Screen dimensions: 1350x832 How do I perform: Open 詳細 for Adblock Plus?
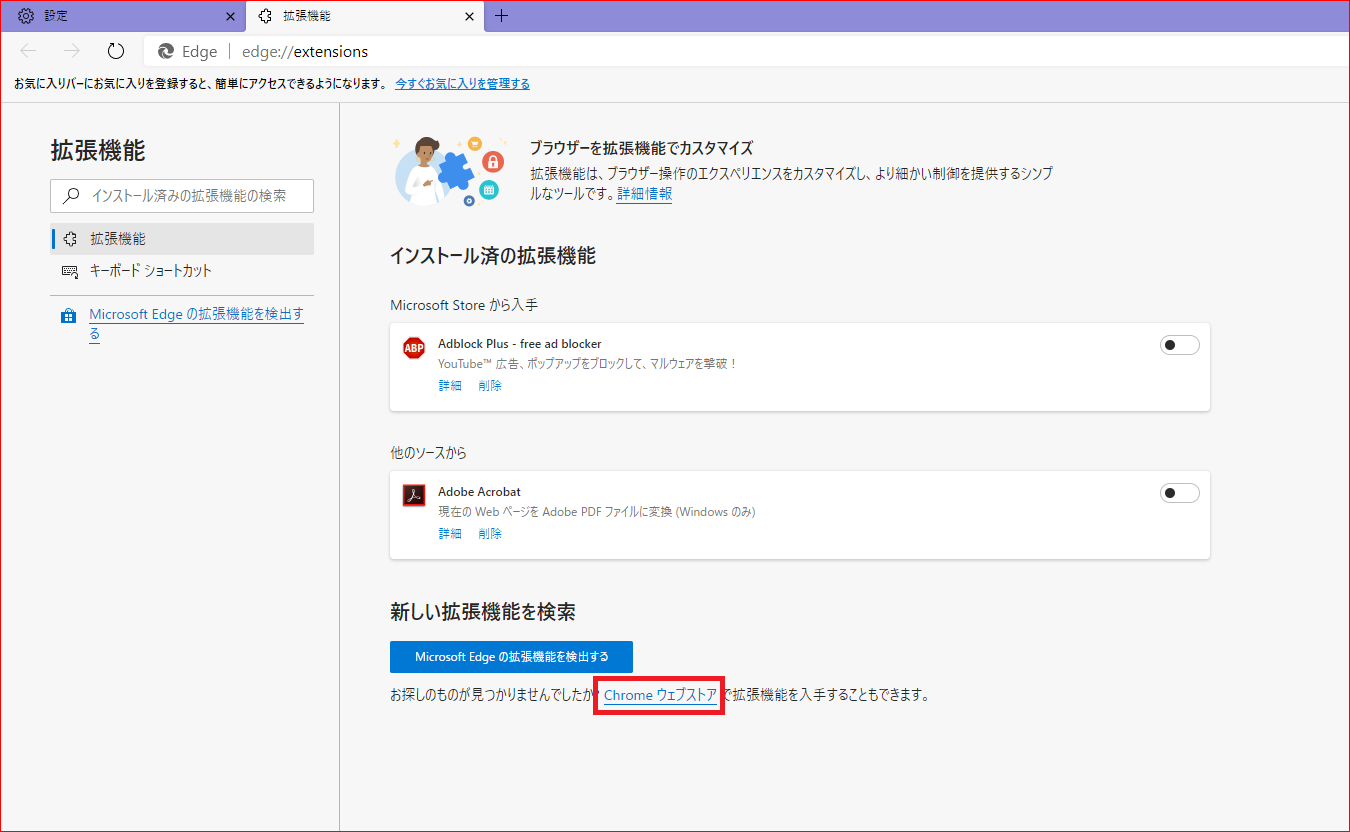pos(450,386)
